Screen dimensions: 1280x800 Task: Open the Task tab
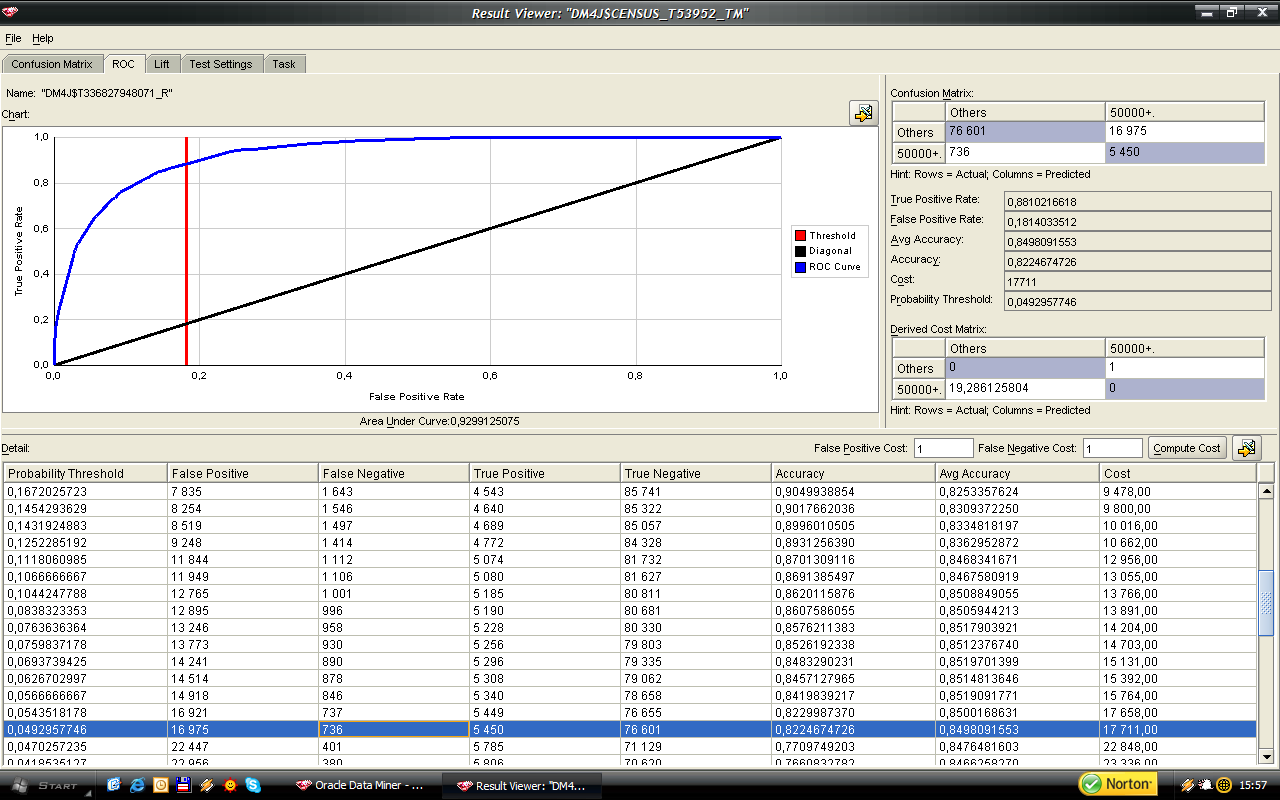(x=284, y=64)
